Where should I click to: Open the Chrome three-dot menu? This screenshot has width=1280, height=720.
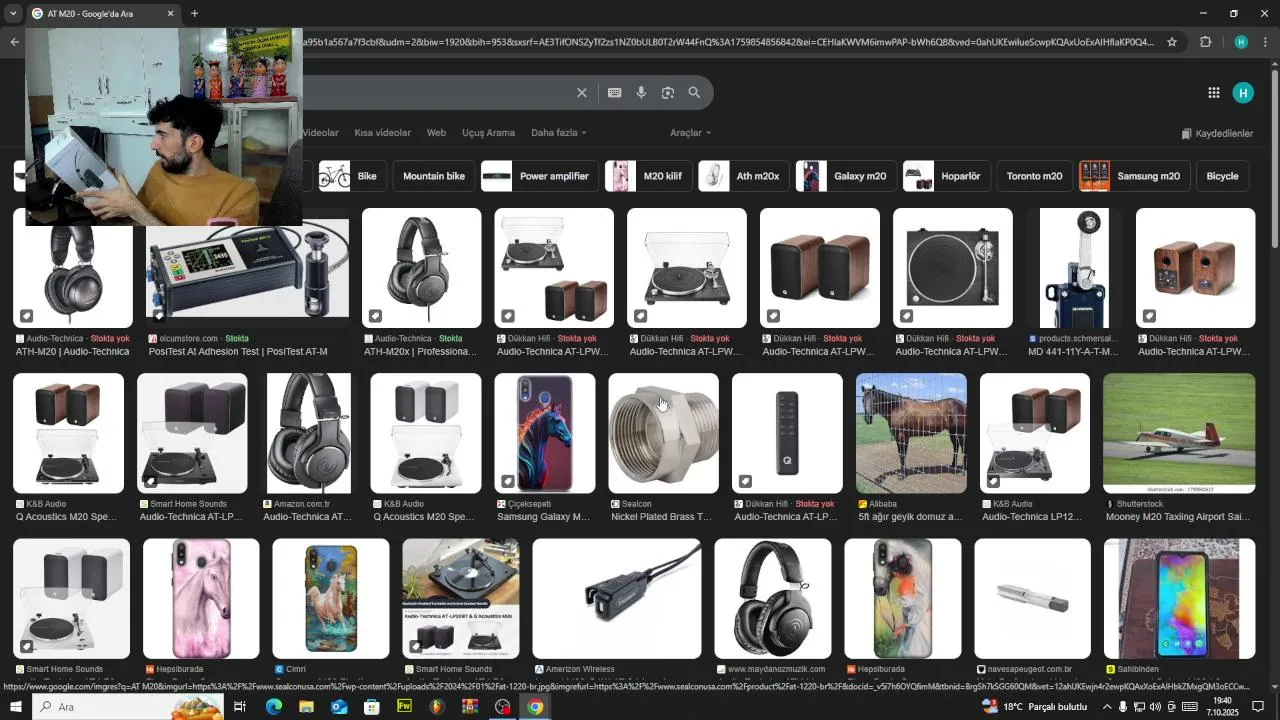click(x=1266, y=42)
